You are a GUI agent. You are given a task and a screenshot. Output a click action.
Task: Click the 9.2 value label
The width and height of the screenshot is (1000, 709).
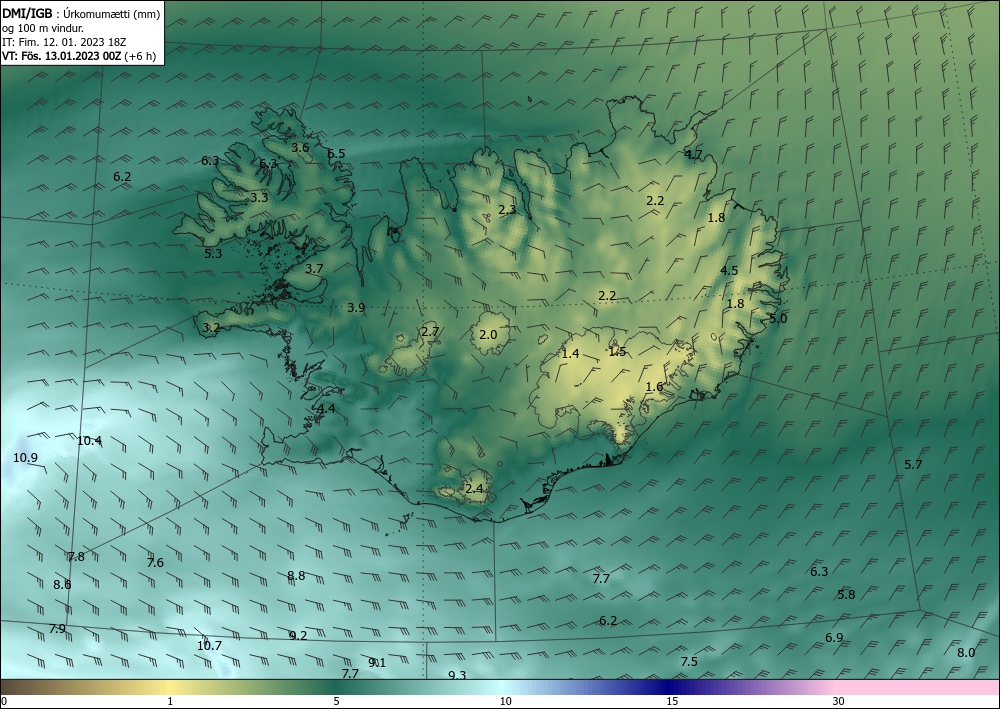pos(298,636)
